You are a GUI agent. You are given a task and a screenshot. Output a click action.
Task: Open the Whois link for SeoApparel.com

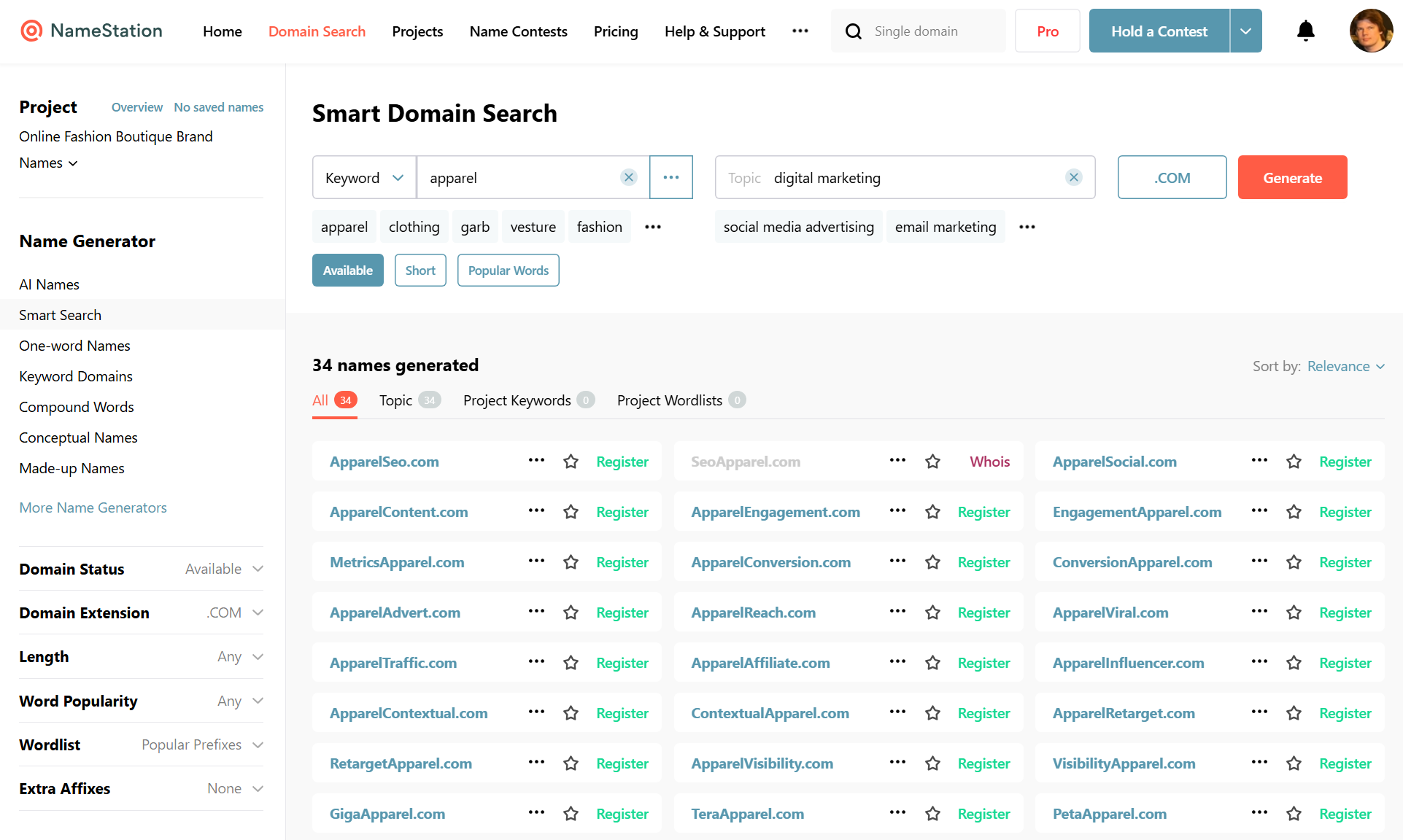(989, 461)
